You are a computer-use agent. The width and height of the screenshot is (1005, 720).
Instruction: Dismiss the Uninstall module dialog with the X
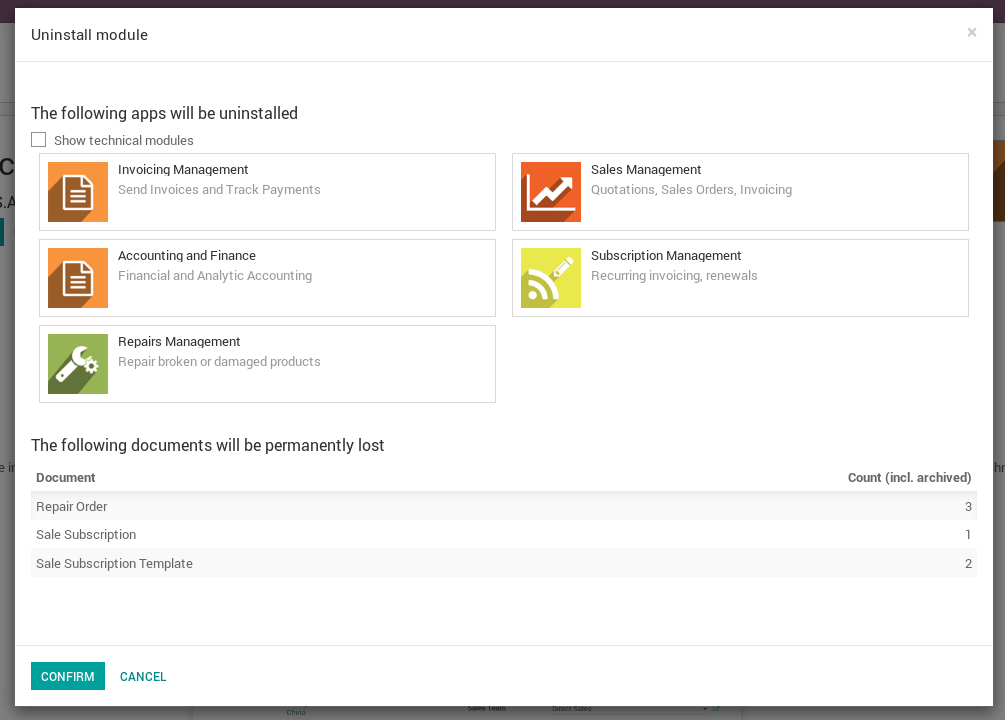tap(971, 32)
